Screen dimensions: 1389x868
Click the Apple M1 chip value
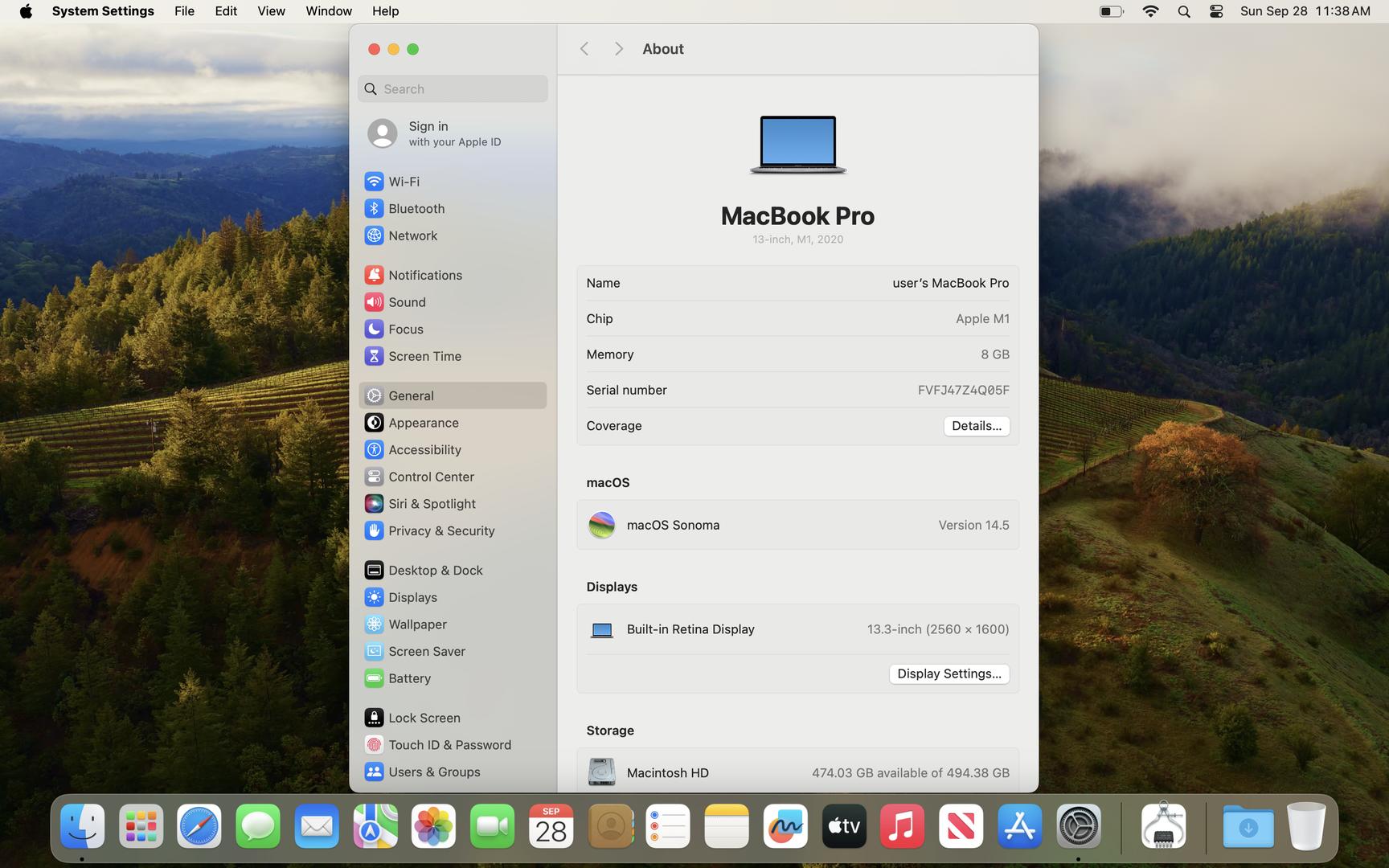[x=982, y=319]
